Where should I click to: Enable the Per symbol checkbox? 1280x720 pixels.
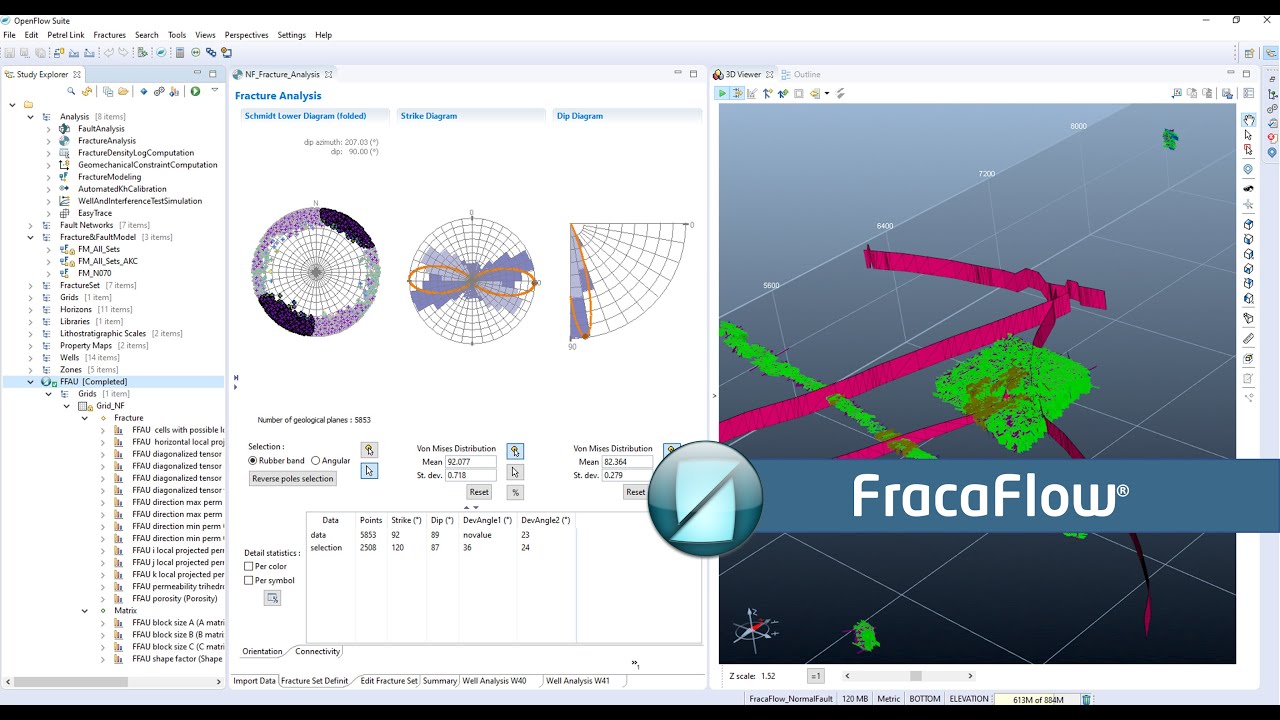[249, 581]
